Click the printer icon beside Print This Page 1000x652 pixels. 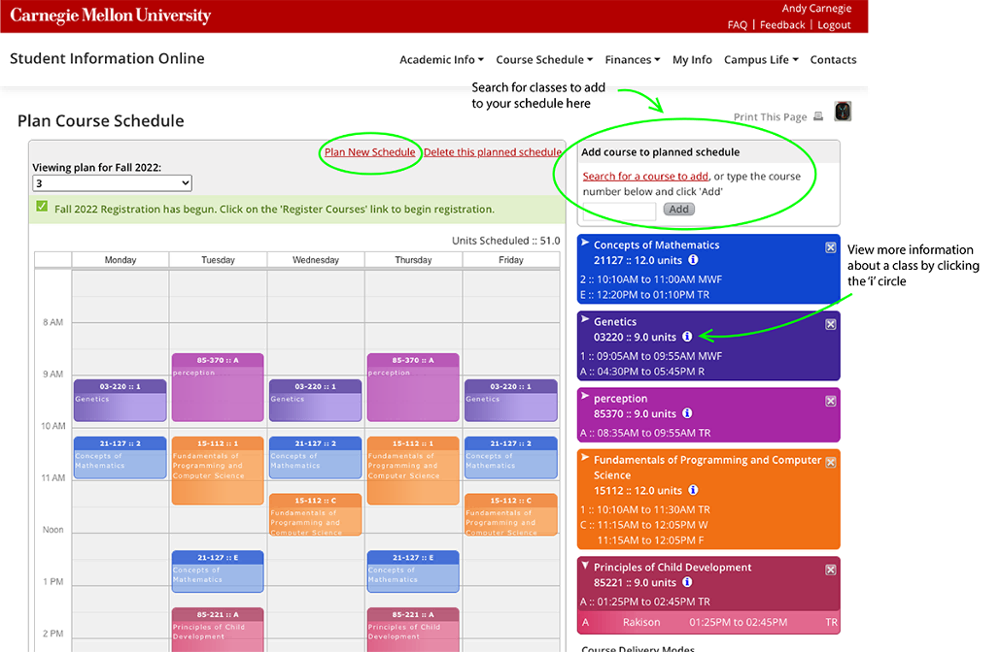[x=818, y=116]
